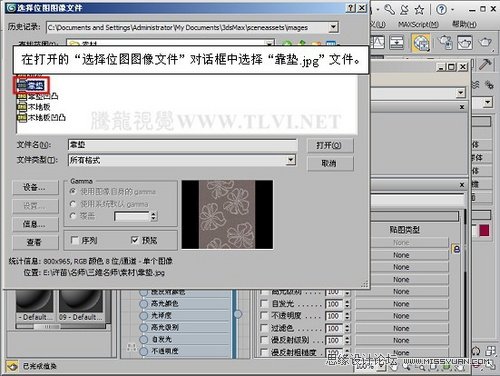Click the file icon of 靠垫凹凸
This screenshot has width=500, height=376.
click(x=22, y=97)
